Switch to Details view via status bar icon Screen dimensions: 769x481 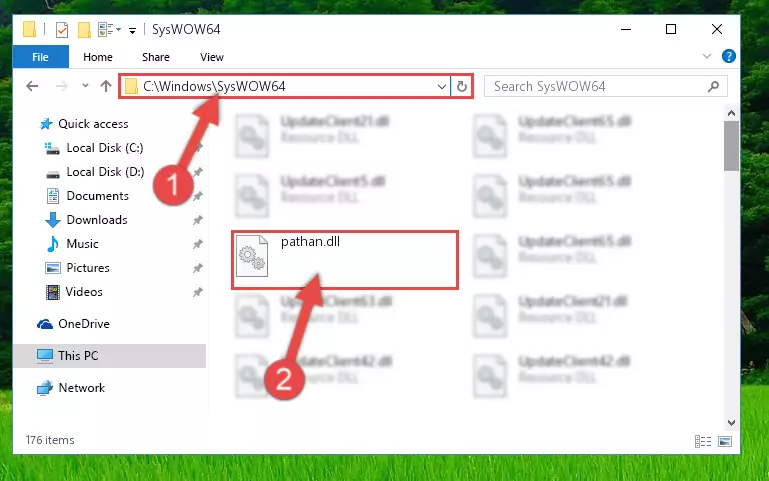coord(703,441)
